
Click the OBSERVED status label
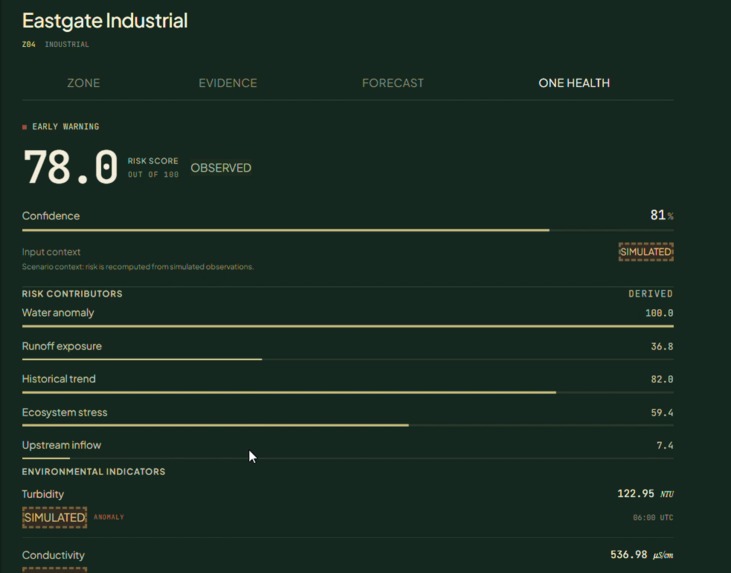(x=221, y=168)
